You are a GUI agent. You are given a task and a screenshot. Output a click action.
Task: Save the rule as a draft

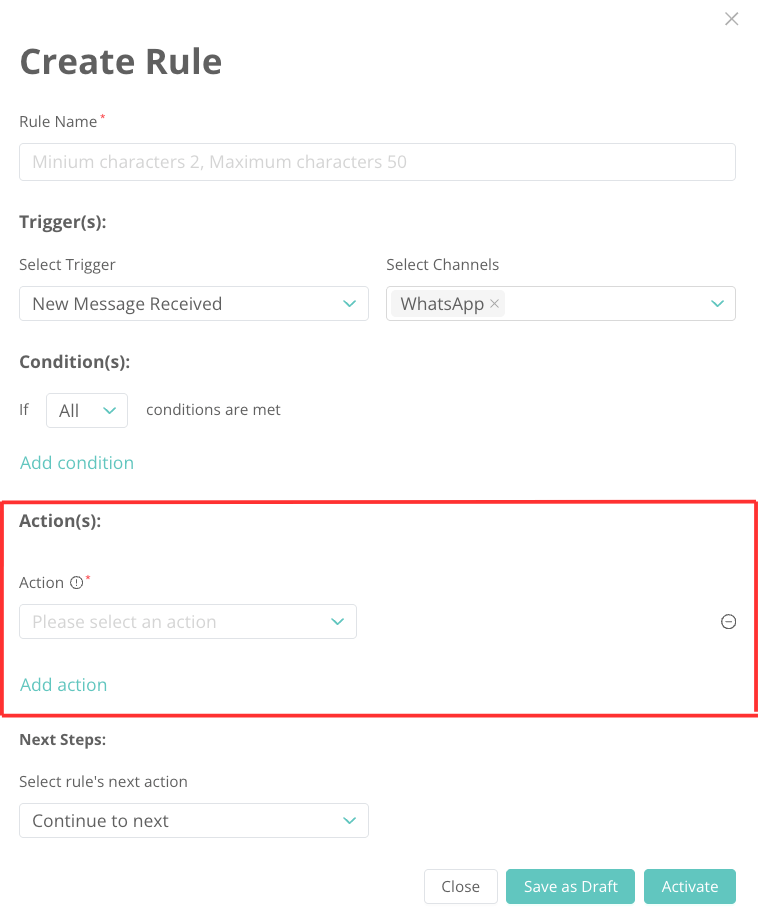(x=571, y=887)
